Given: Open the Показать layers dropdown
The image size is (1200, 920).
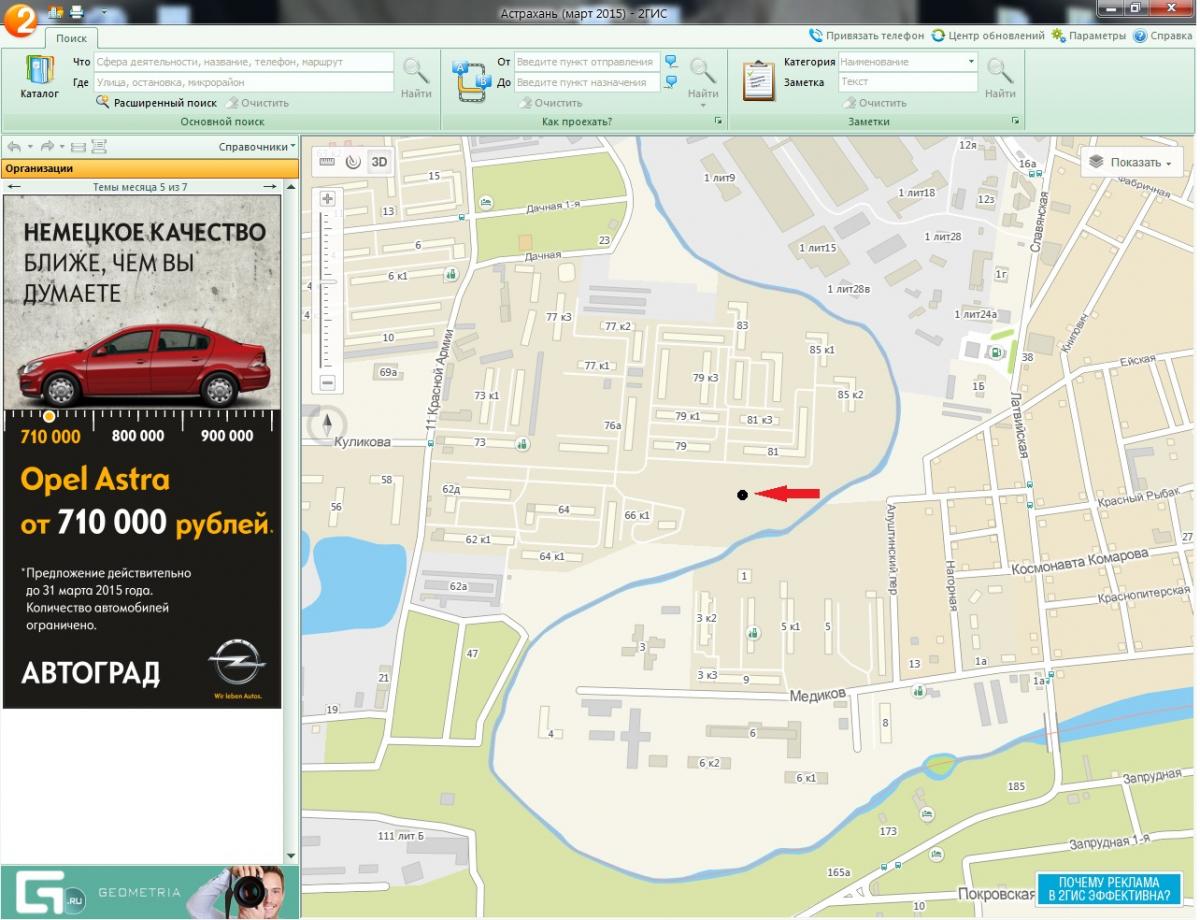Looking at the screenshot, I should coord(1131,162).
